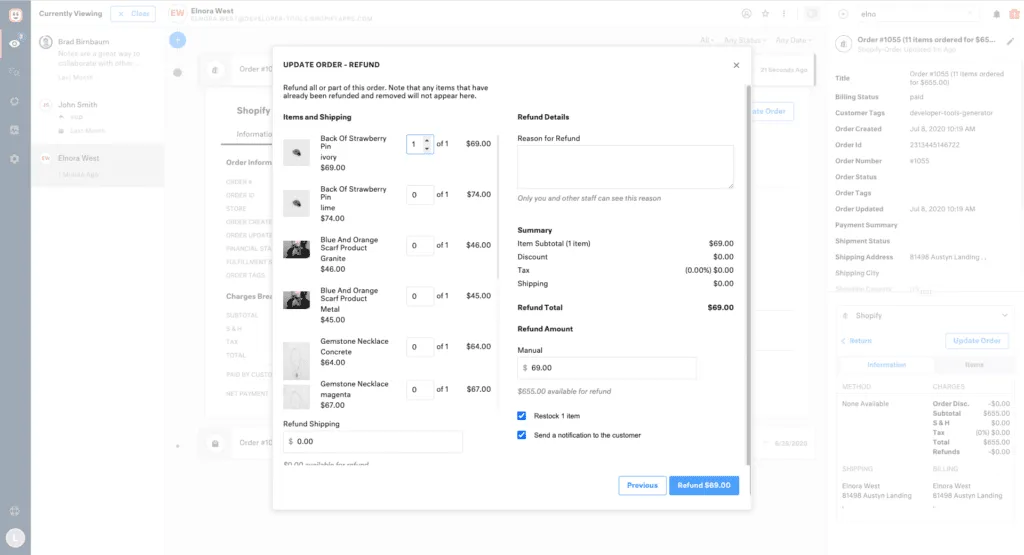Expand the All filter dropdown
The image size is (1024, 555).
tap(707, 41)
